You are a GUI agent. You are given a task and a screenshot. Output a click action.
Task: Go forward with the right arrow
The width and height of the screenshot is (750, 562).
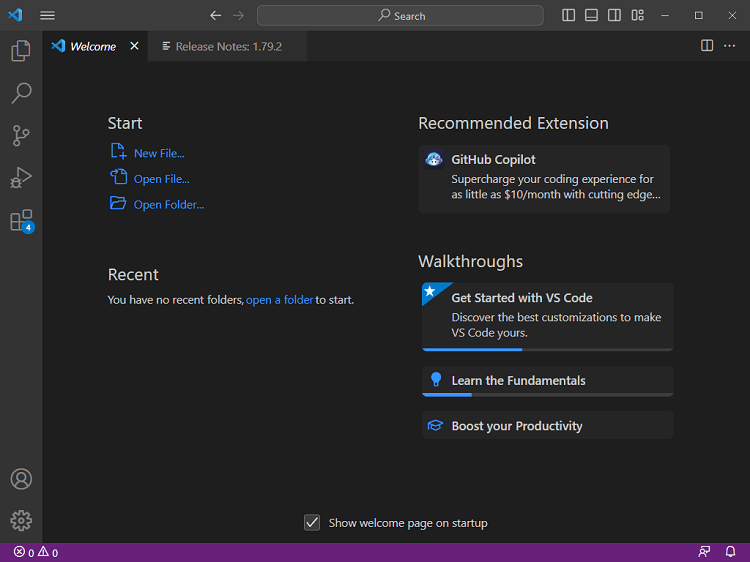pyautogui.click(x=238, y=15)
